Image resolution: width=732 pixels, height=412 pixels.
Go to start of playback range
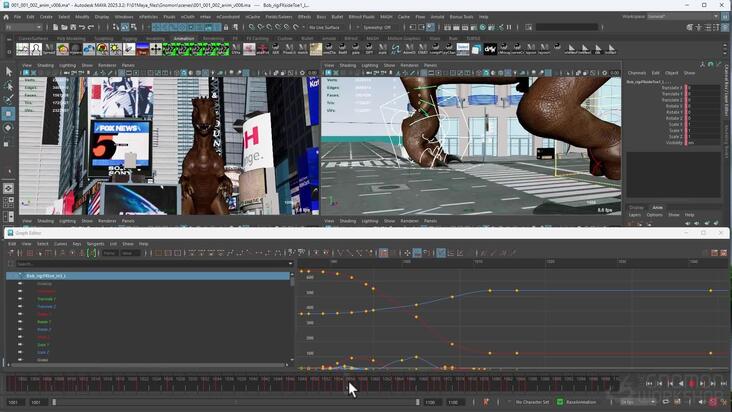[x=649, y=383]
